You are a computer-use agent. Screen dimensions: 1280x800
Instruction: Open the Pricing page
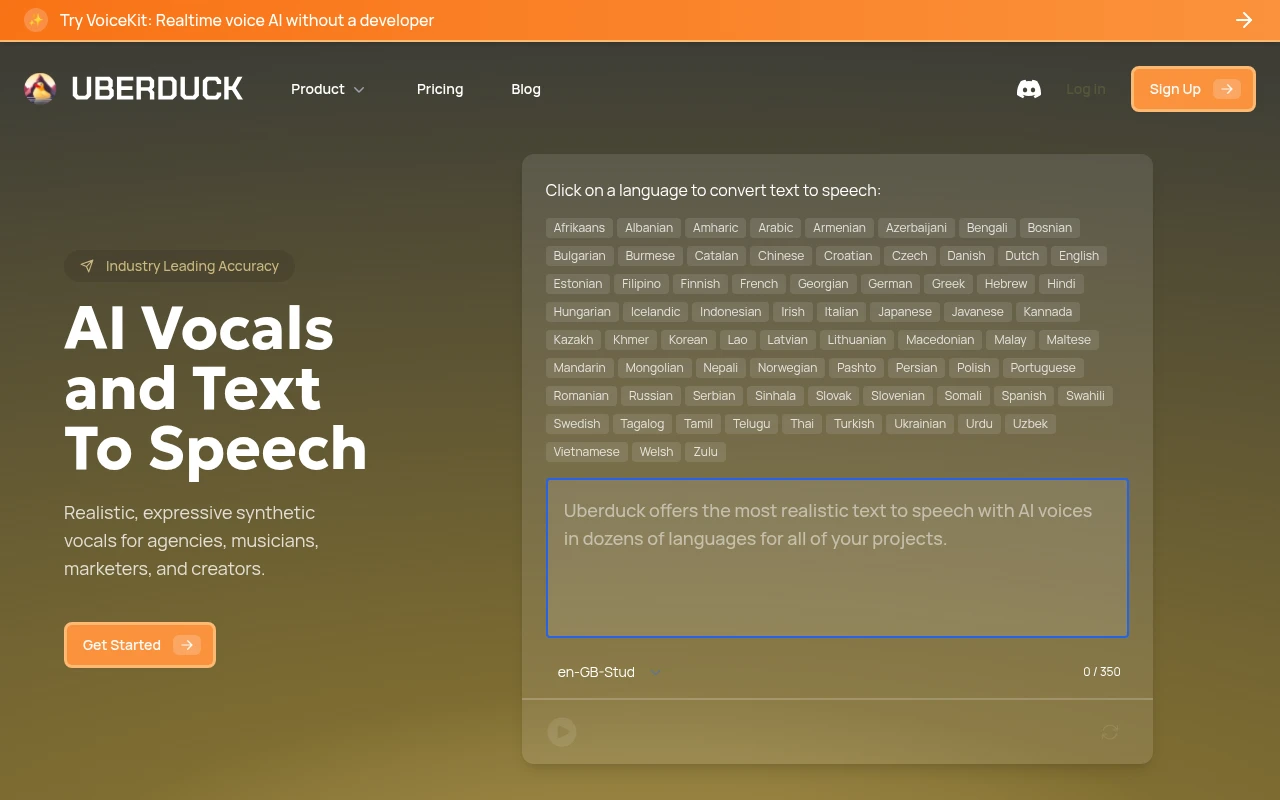(440, 89)
